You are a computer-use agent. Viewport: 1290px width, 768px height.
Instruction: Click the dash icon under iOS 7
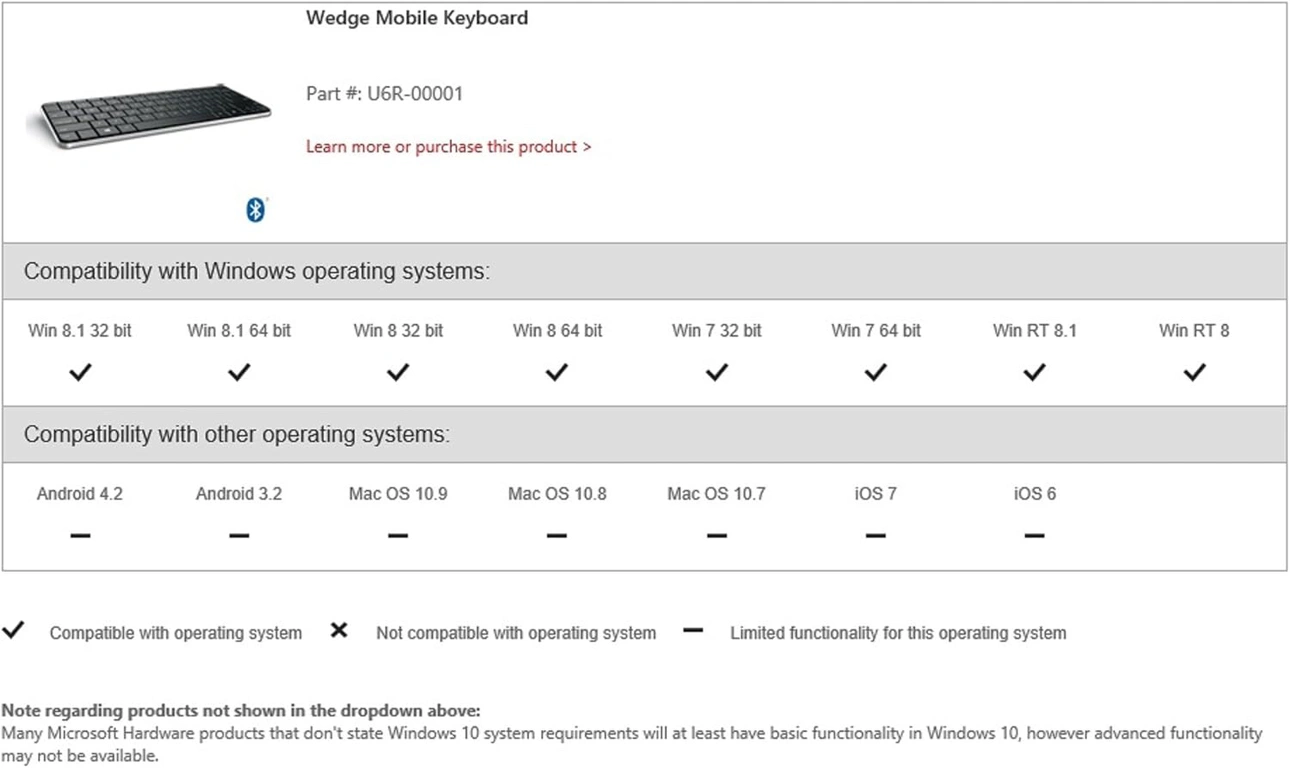875,536
